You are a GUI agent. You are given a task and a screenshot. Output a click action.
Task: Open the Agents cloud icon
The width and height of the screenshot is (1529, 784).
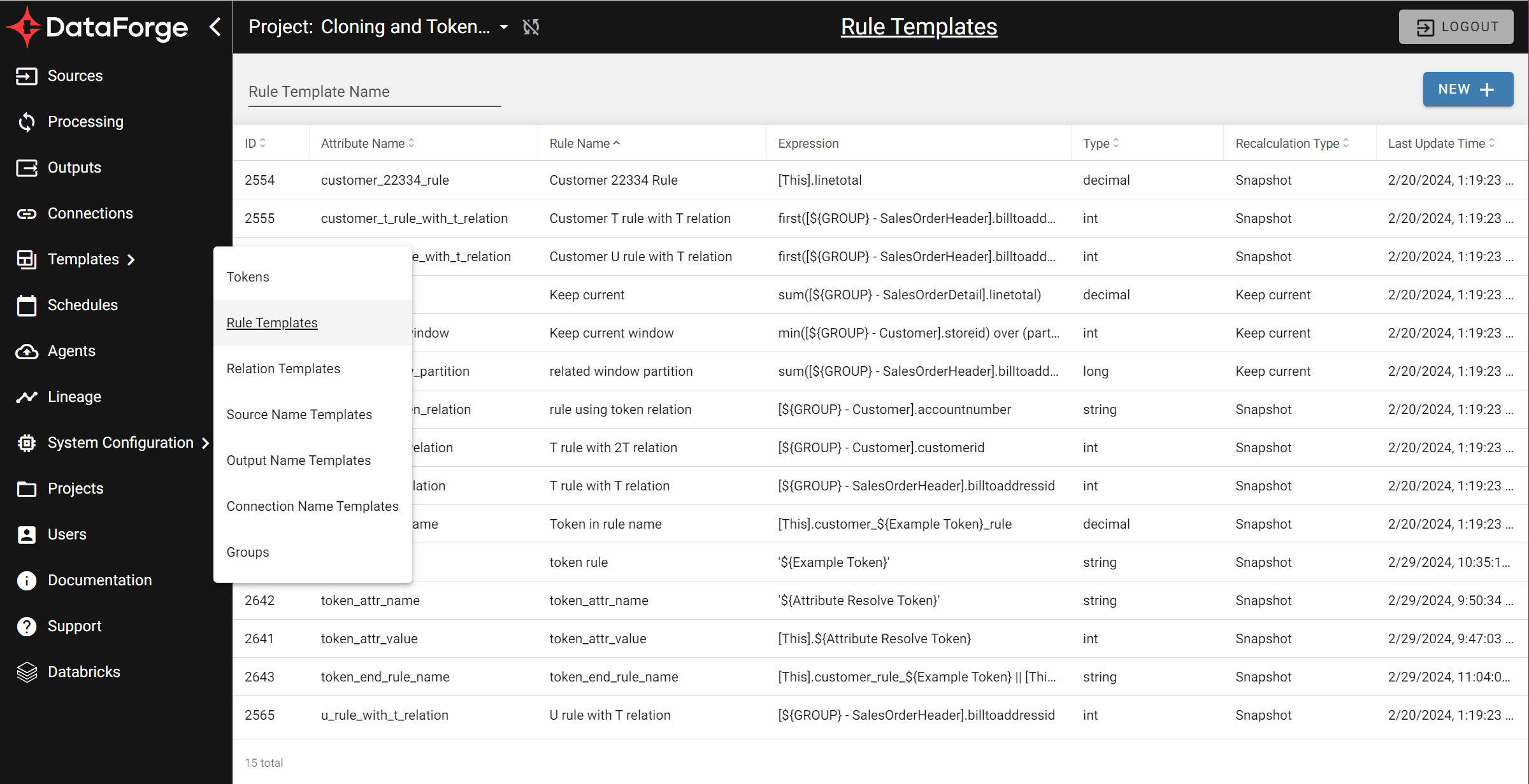coord(26,351)
